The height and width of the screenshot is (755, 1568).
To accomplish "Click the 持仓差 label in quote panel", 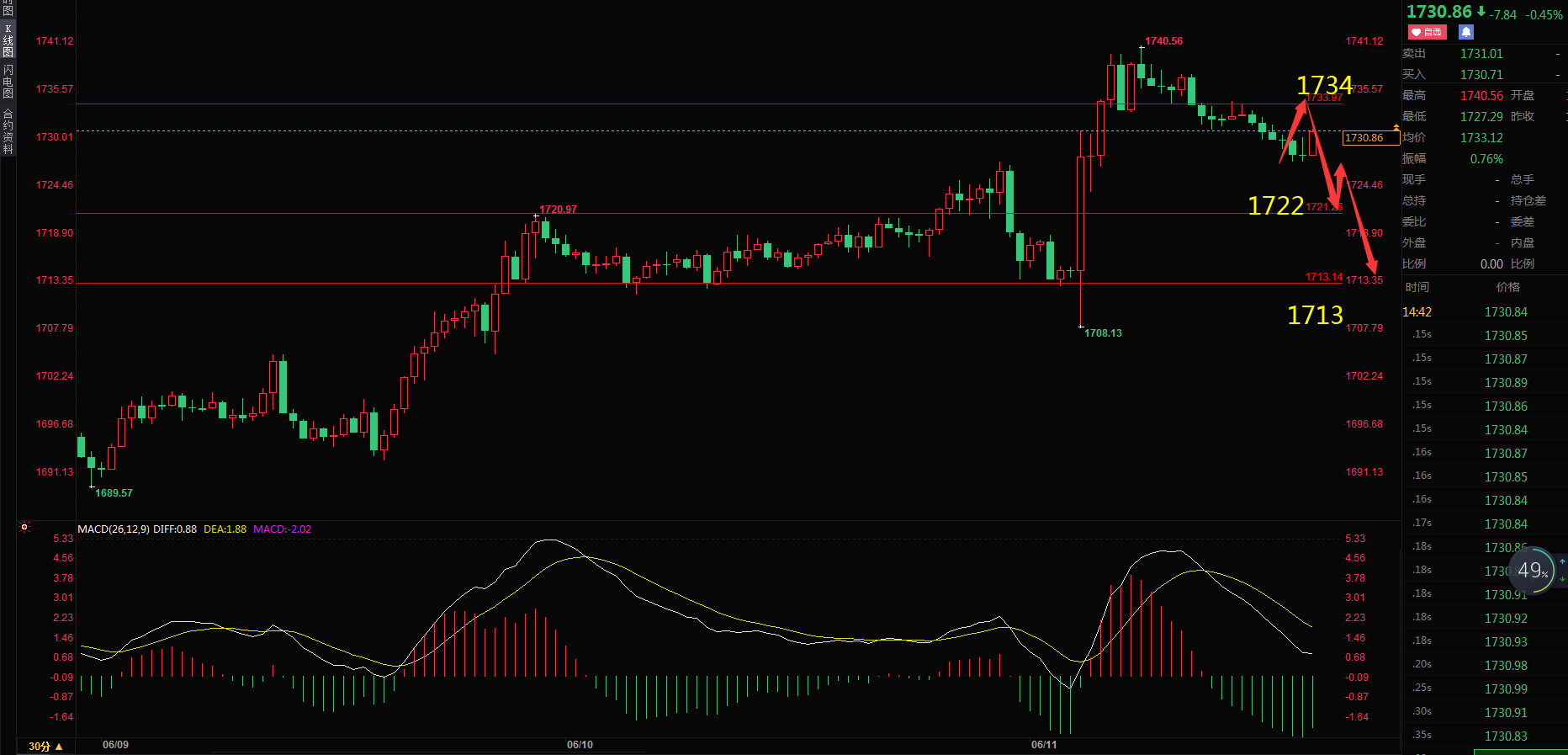I will pyautogui.click(x=1528, y=201).
